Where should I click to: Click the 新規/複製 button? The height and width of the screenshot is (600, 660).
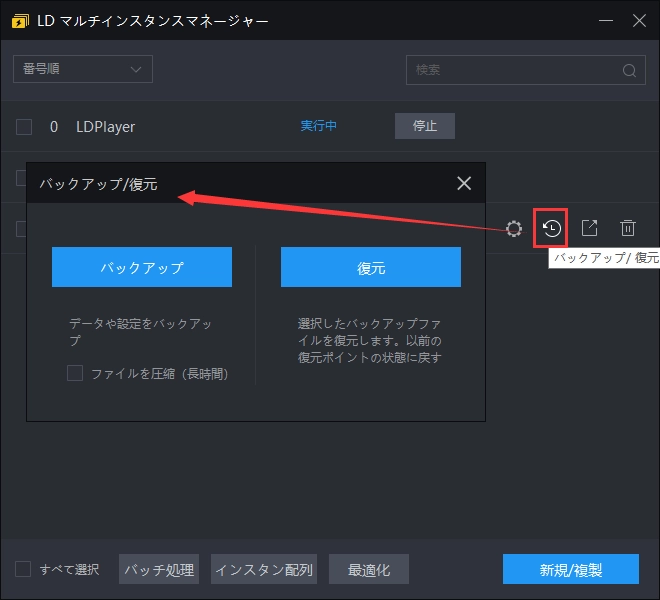click(x=571, y=569)
